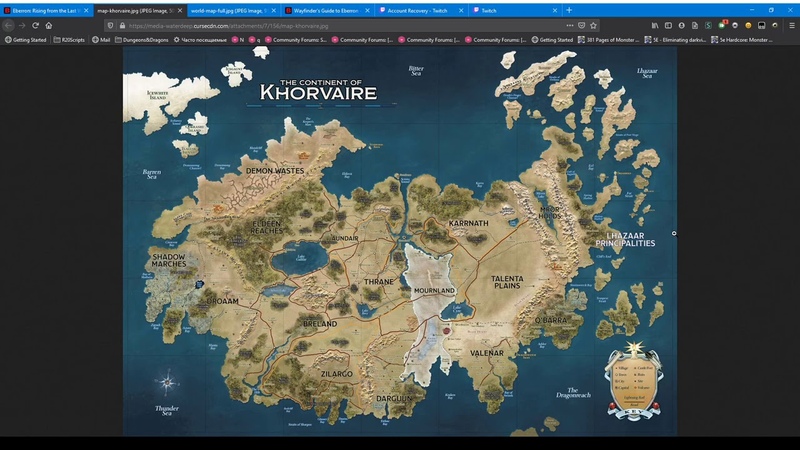Click the Khorvaire map image
Screen dimensions: 800x450
coord(399,241)
